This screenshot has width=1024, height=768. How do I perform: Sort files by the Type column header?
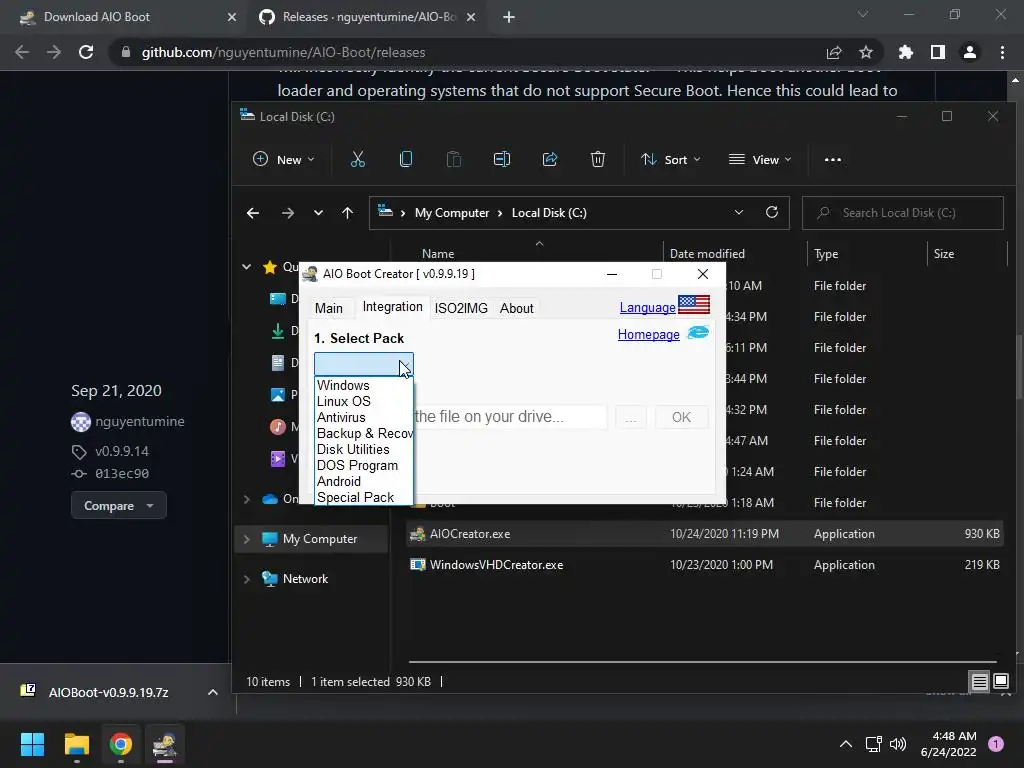tap(826, 253)
